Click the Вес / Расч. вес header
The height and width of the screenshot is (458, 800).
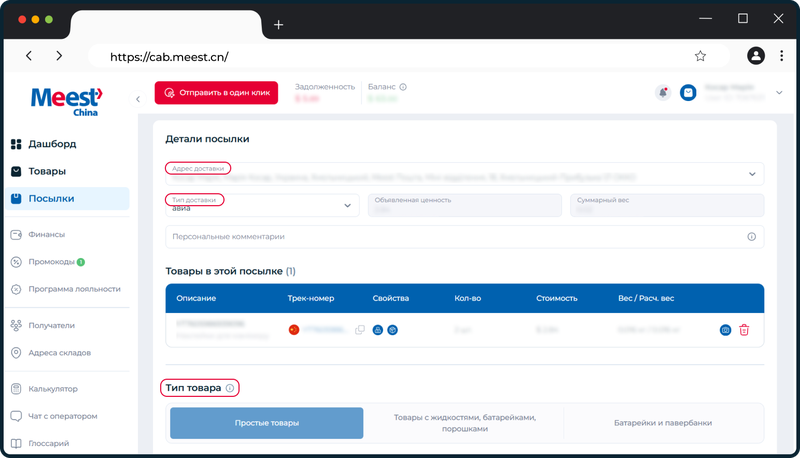[646, 298]
